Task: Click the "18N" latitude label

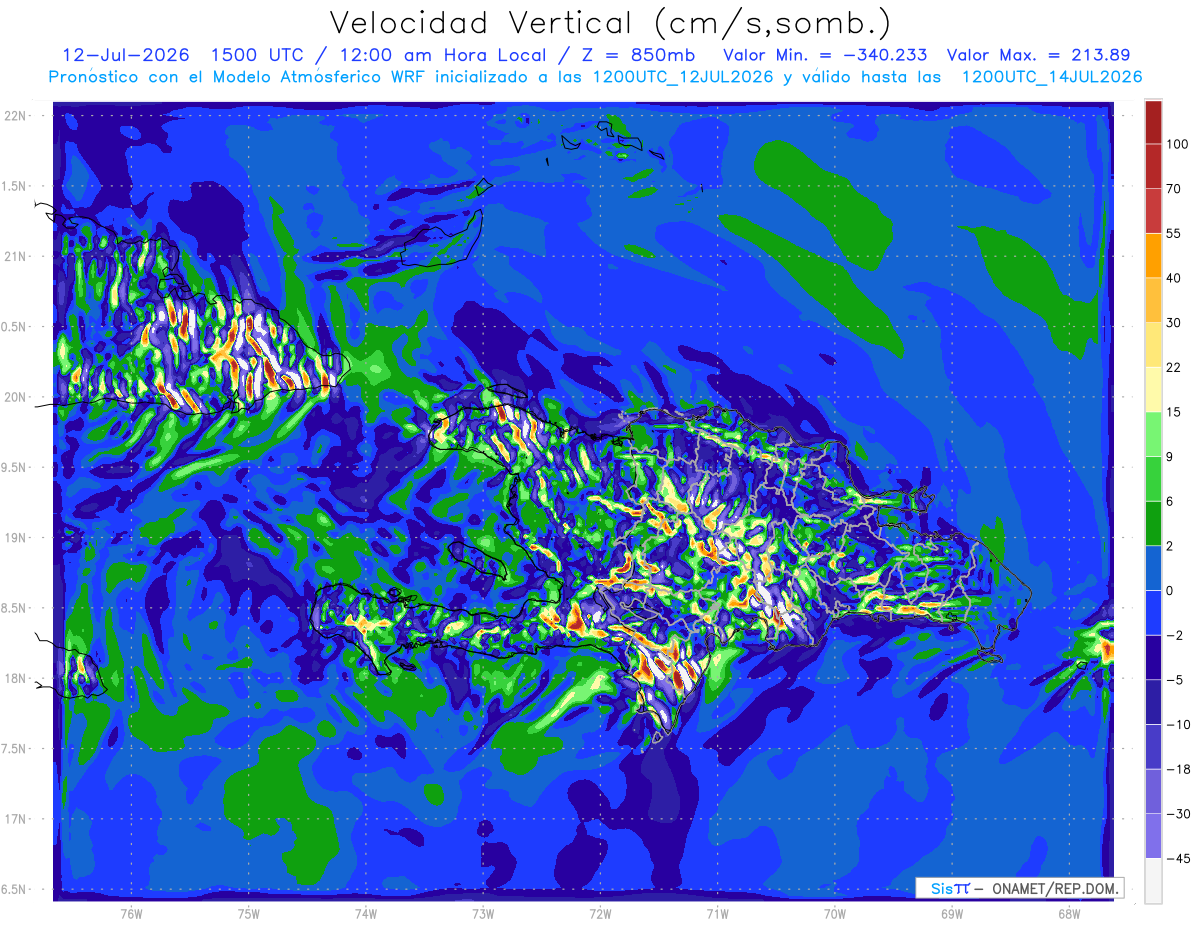Action: click(15, 678)
